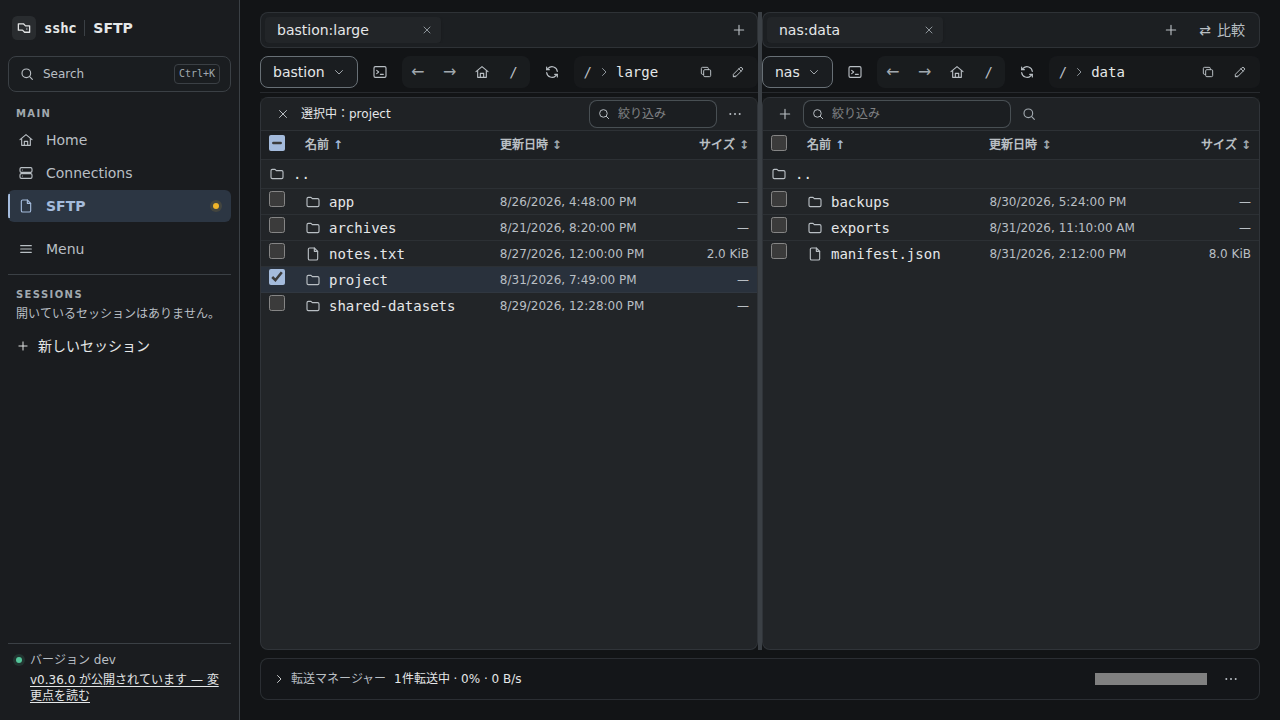This screenshot has width=1280, height=720.
Task: Refresh the bastion pane listing
Action: [552, 72]
